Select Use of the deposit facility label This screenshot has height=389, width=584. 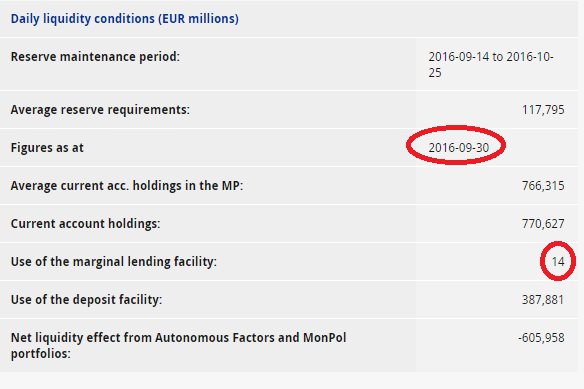pos(86,300)
